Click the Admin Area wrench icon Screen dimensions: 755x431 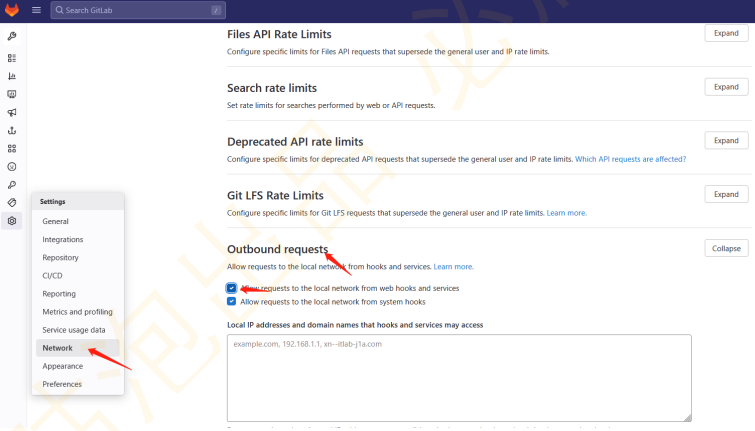coord(12,36)
